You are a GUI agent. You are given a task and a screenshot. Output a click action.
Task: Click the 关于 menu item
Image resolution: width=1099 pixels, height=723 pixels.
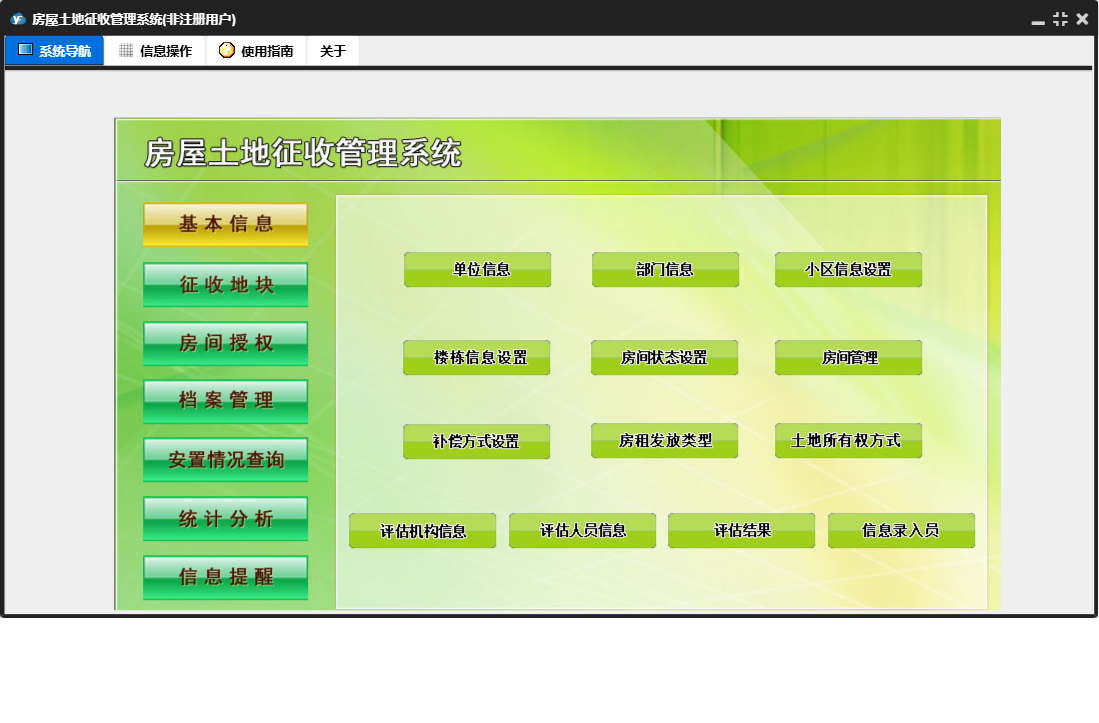click(x=333, y=51)
